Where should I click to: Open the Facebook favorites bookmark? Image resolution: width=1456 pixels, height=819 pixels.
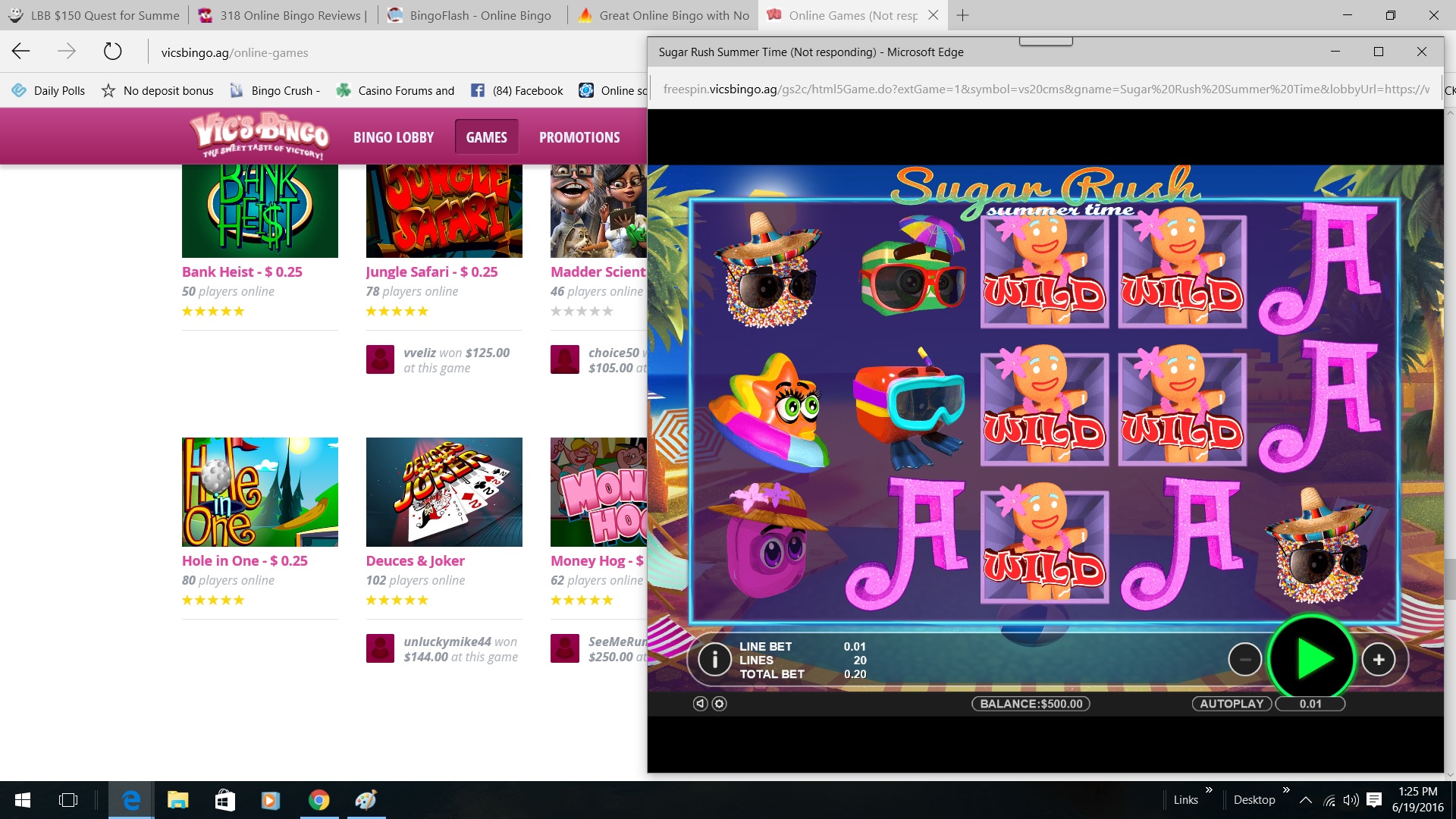click(517, 90)
